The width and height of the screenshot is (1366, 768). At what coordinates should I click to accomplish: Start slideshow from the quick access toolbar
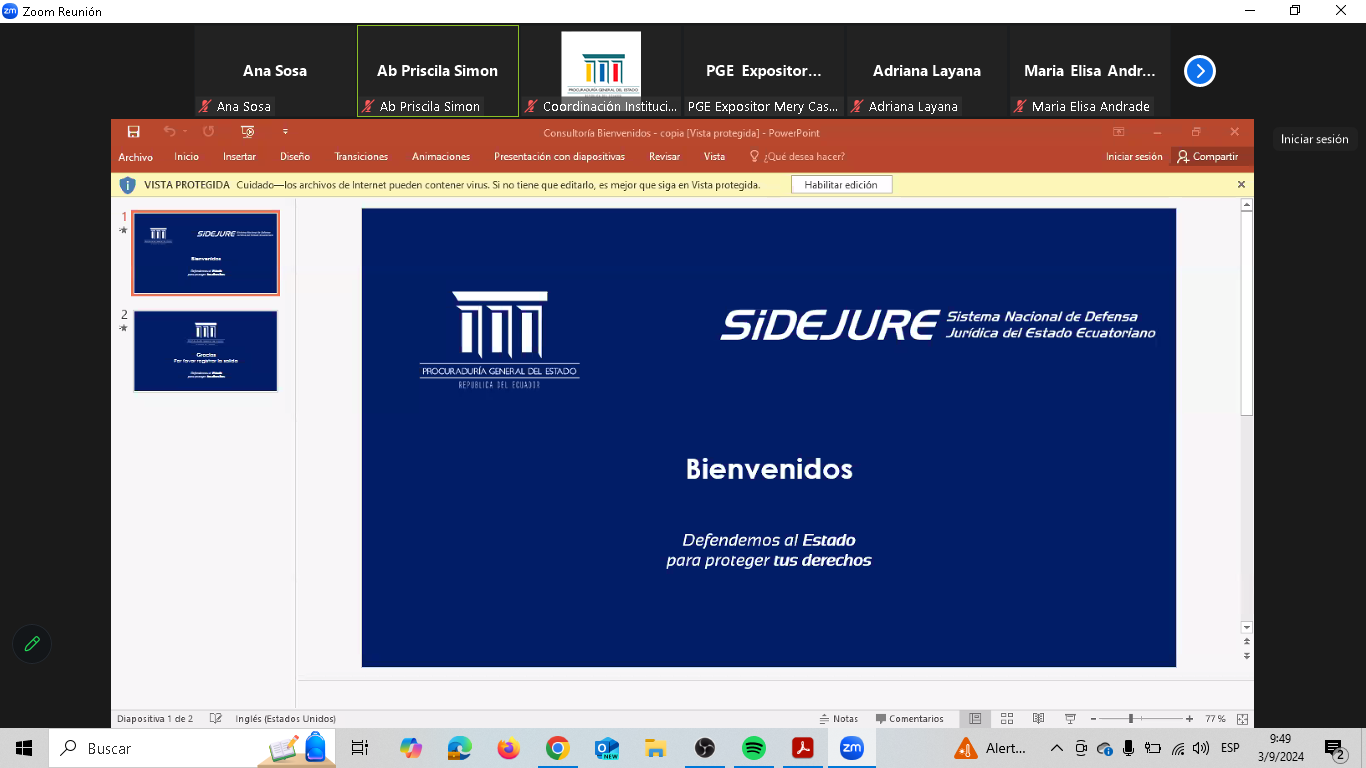[247, 132]
